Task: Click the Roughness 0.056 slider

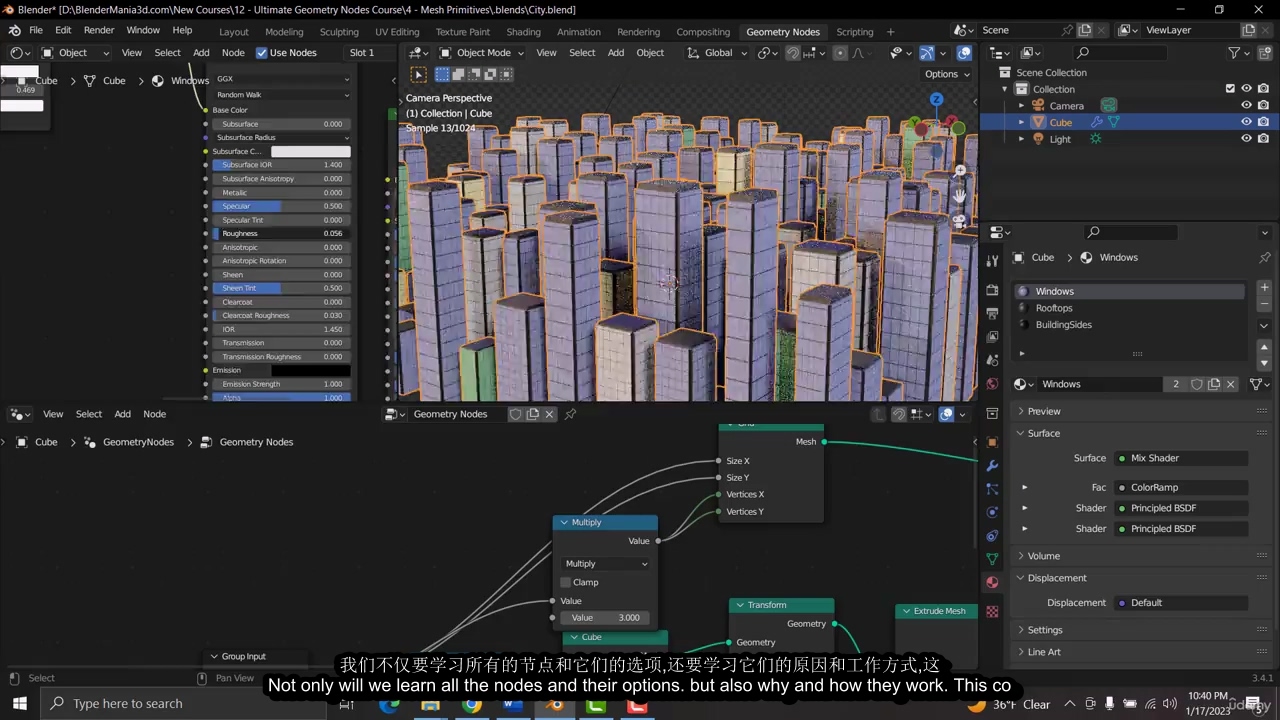Action: point(281,233)
